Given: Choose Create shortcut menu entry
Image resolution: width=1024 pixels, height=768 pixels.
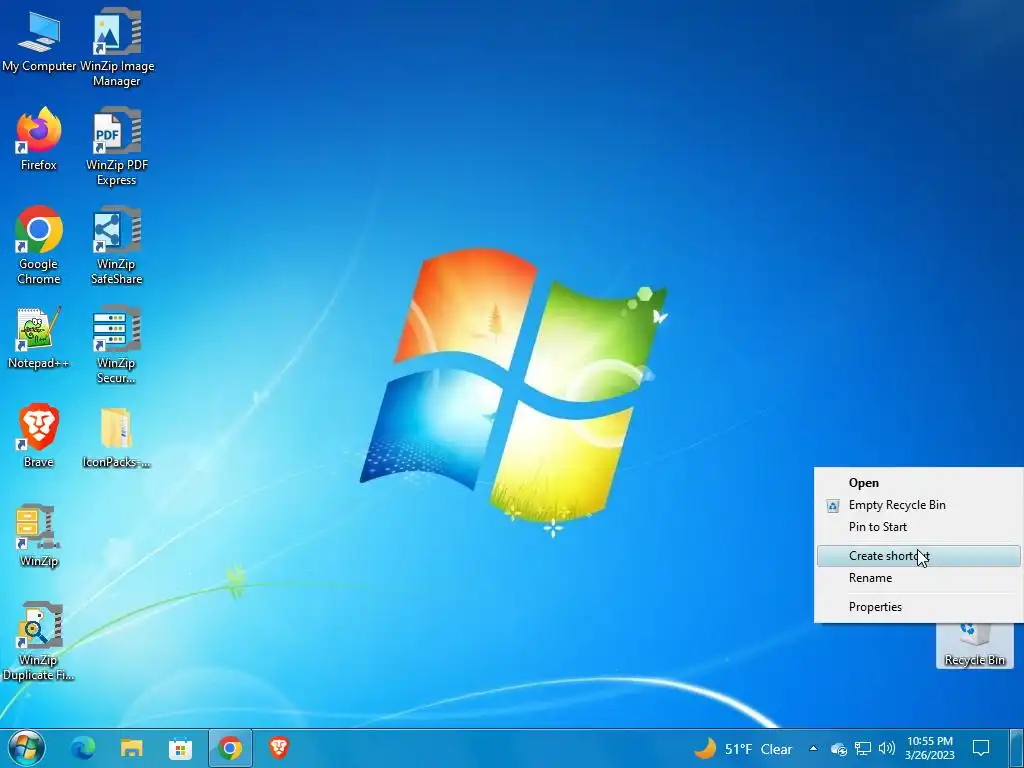Looking at the screenshot, I should (918, 556).
